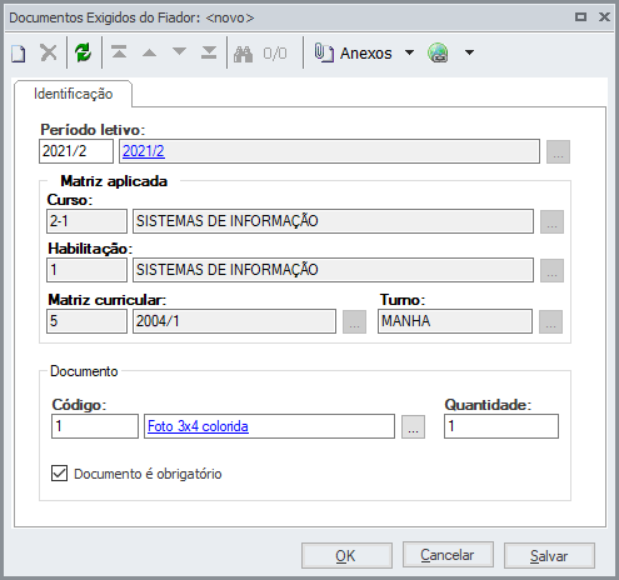The image size is (619, 580).
Task: Go to next record arrow
Action: [x=179, y=54]
